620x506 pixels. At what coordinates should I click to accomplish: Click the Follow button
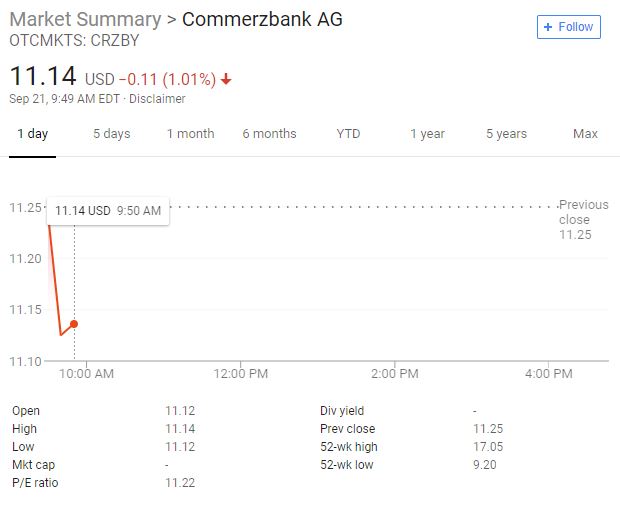tap(568, 27)
